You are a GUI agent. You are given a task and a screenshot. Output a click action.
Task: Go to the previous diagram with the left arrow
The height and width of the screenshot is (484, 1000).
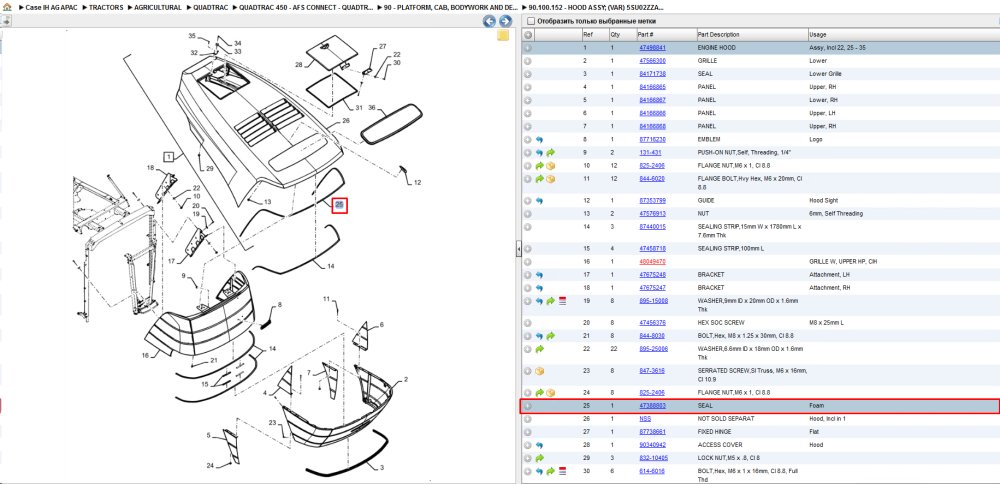(x=489, y=21)
